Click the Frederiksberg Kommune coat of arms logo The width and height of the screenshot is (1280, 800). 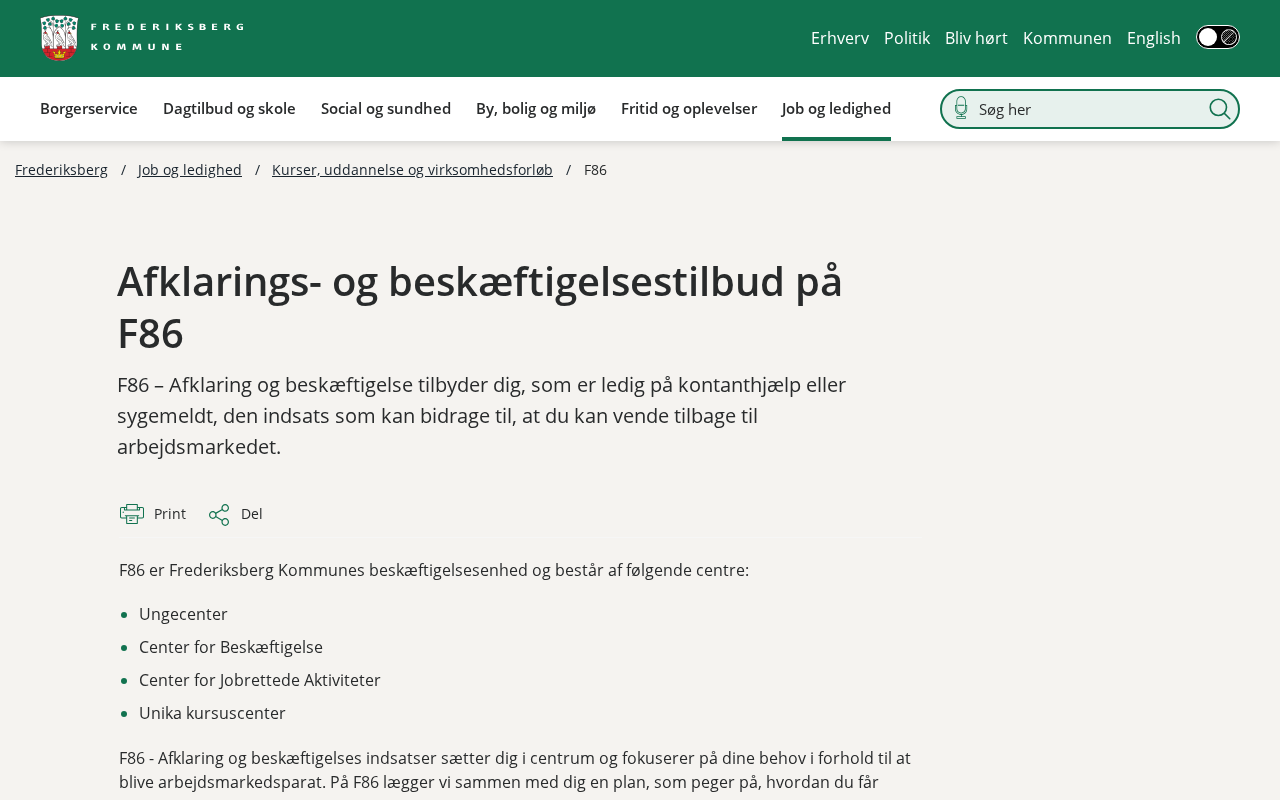pos(59,38)
